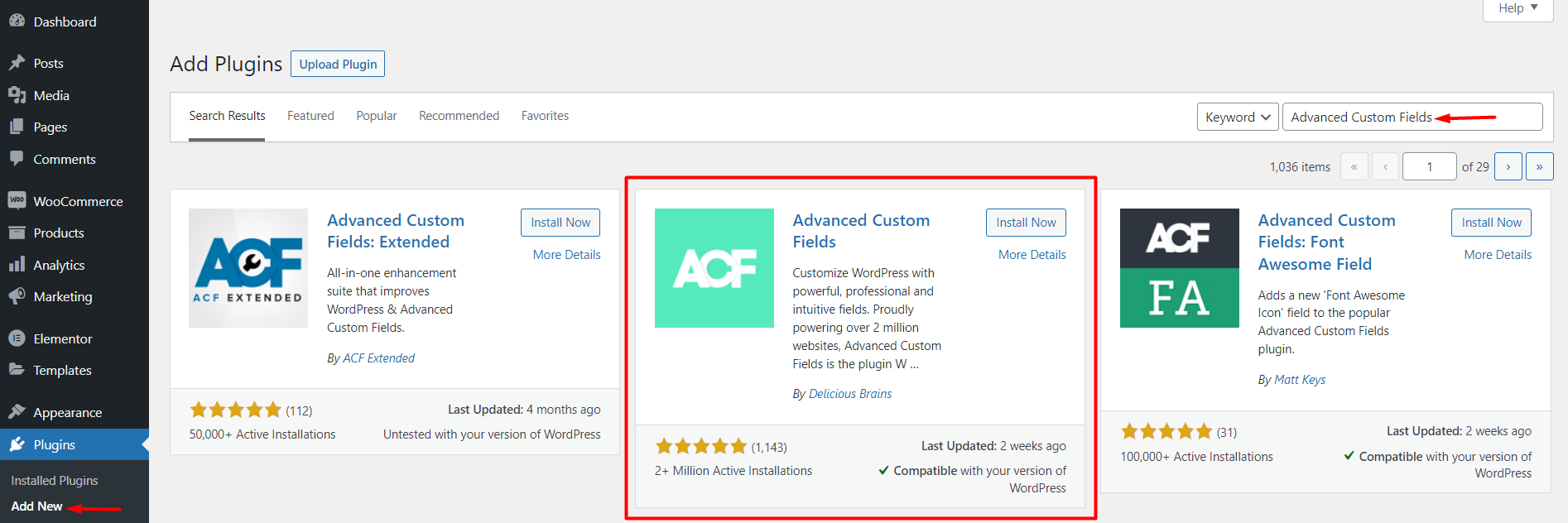Click the page number input field
1568x523 pixels.
[x=1429, y=166]
